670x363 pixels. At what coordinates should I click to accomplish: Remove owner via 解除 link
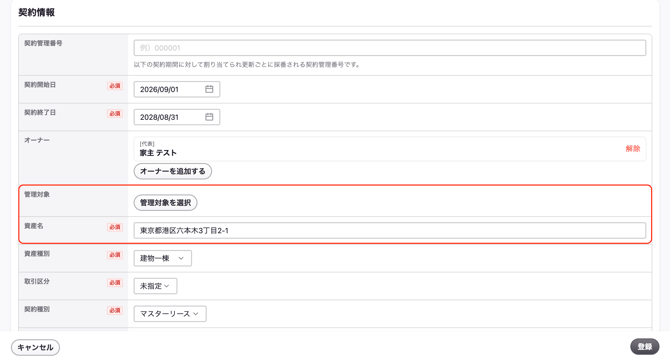click(x=633, y=149)
